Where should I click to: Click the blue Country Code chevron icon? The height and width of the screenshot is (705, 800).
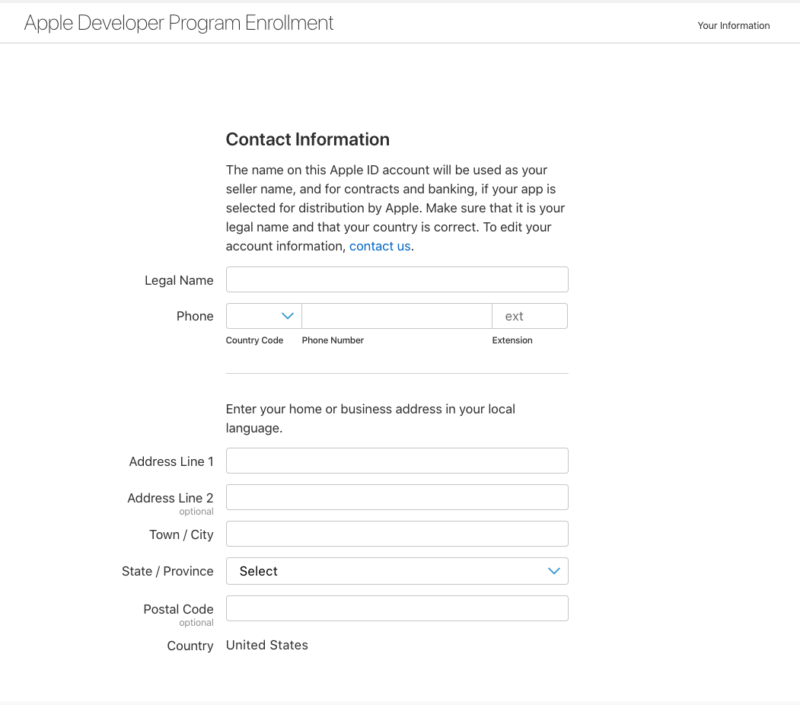tap(286, 315)
